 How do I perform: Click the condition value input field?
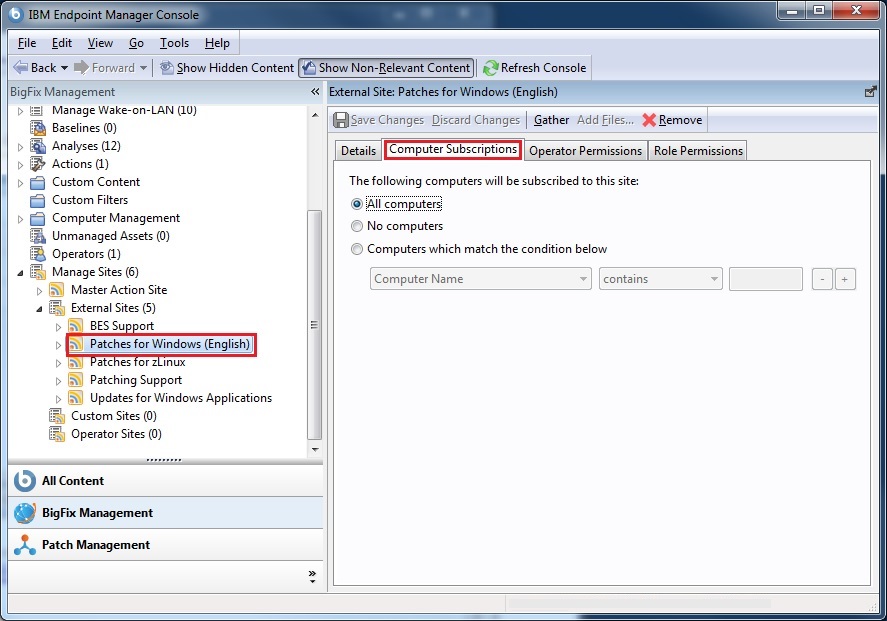pyautogui.click(x=765, y=279)
